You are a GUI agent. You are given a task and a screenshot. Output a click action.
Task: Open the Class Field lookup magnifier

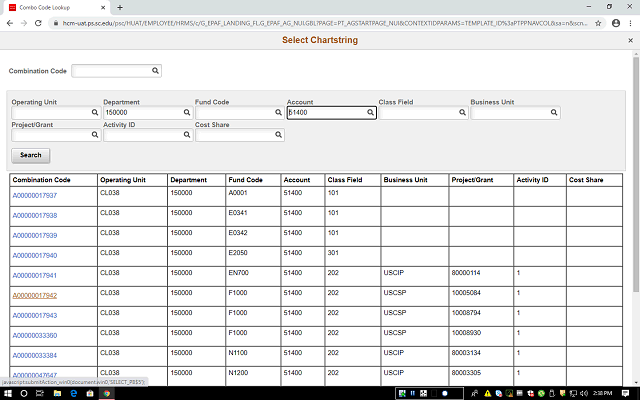point(462,112)
